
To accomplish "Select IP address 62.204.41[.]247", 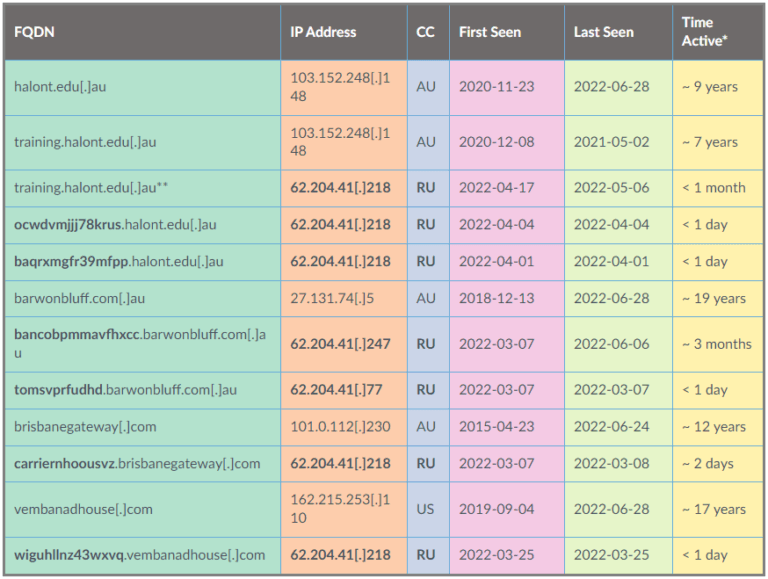I will 341,344.
